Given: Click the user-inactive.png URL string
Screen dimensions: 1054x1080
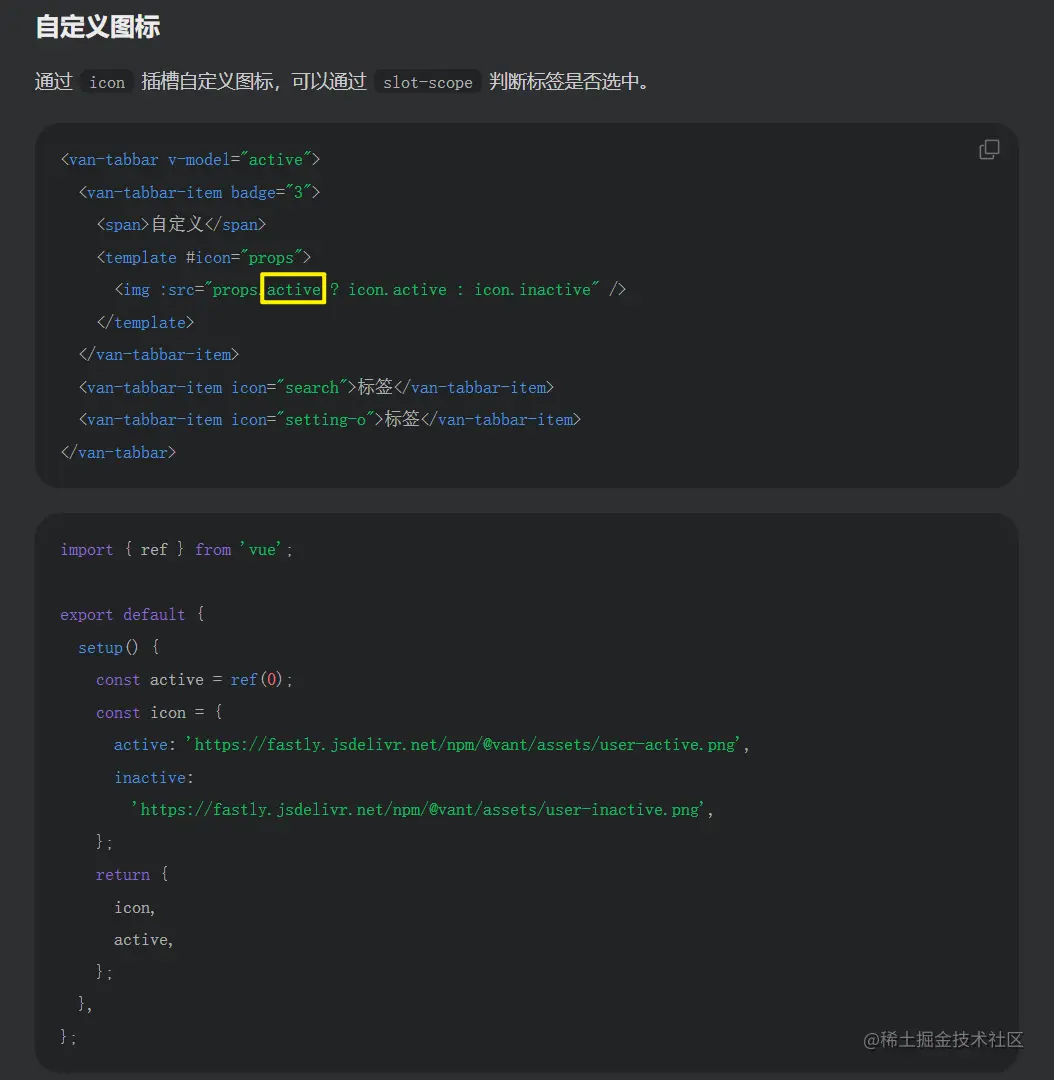Looking at the screenshot, I should pyautogui.click(x=418, y=809).
